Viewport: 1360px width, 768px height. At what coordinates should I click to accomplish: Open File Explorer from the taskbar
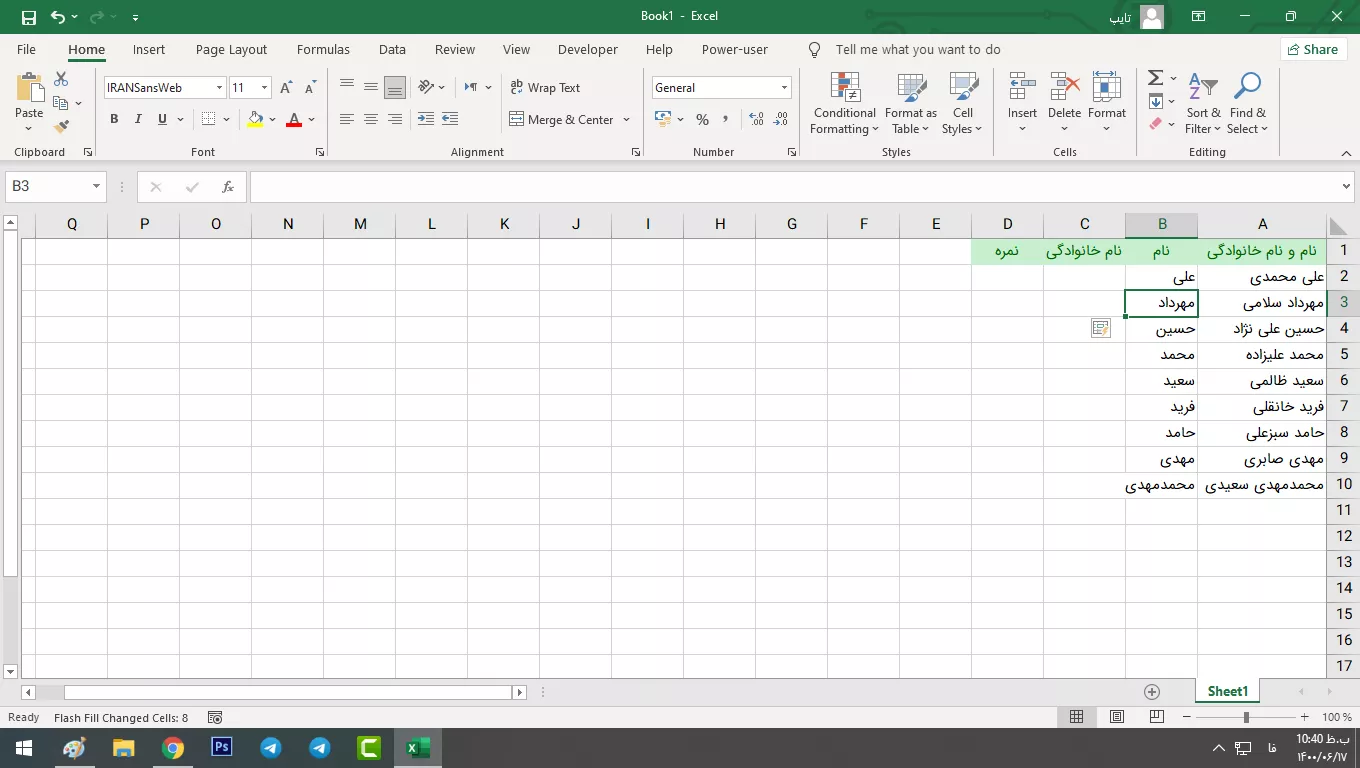tap(123, 747)
